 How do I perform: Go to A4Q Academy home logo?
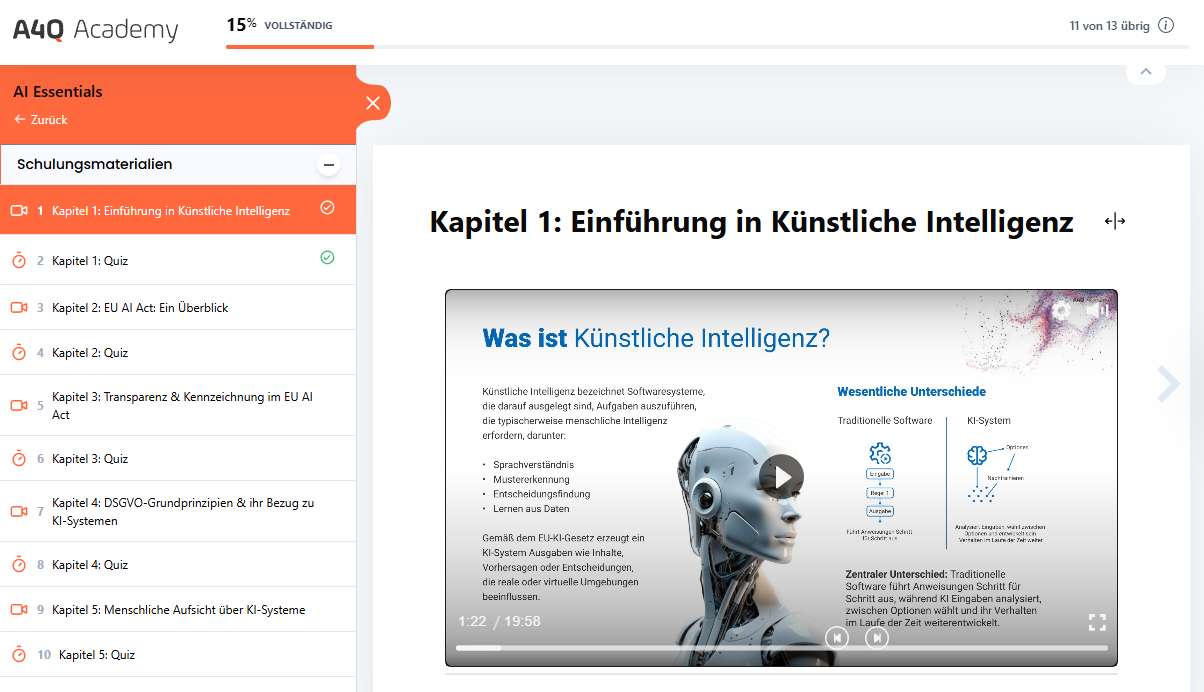click(x=95, y=30)
